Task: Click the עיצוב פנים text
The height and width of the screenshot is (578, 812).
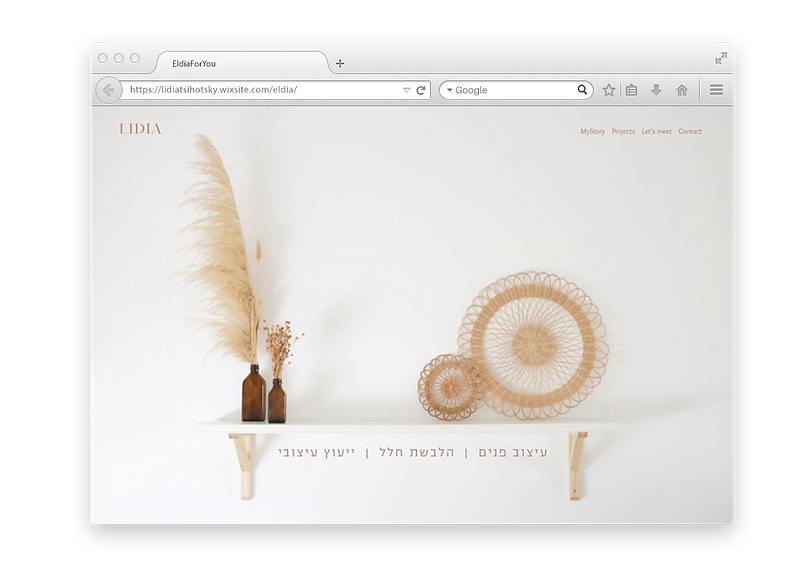Action: pos(513,453)
